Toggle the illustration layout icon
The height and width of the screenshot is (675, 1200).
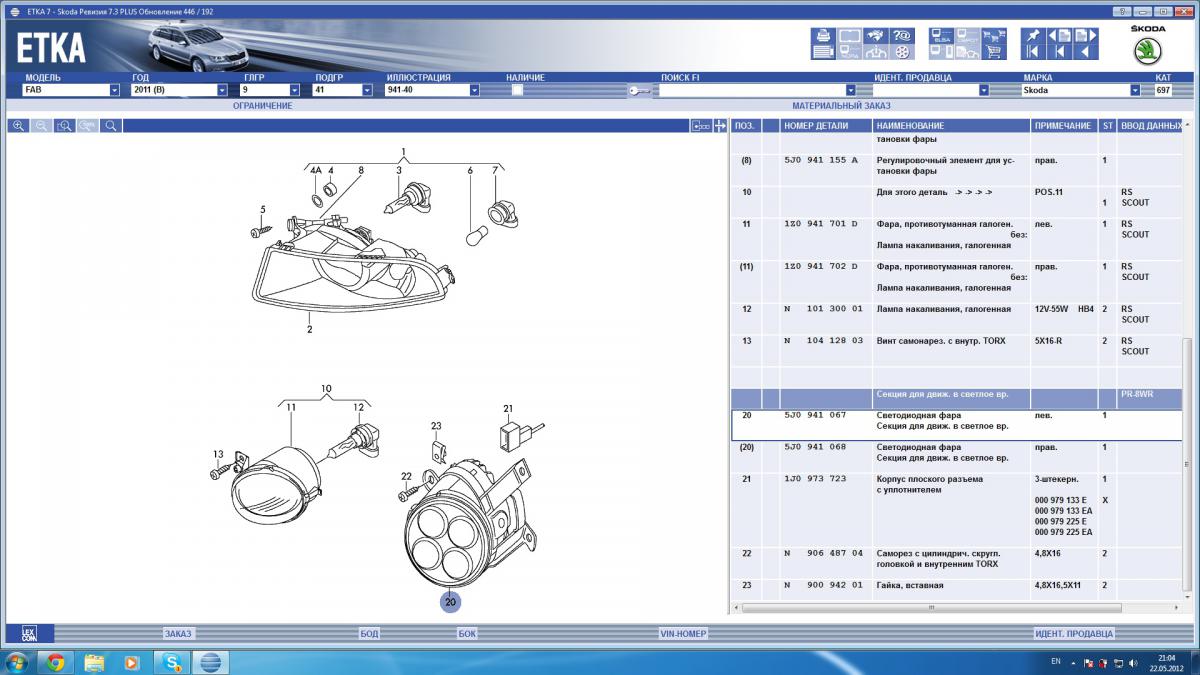700,126
